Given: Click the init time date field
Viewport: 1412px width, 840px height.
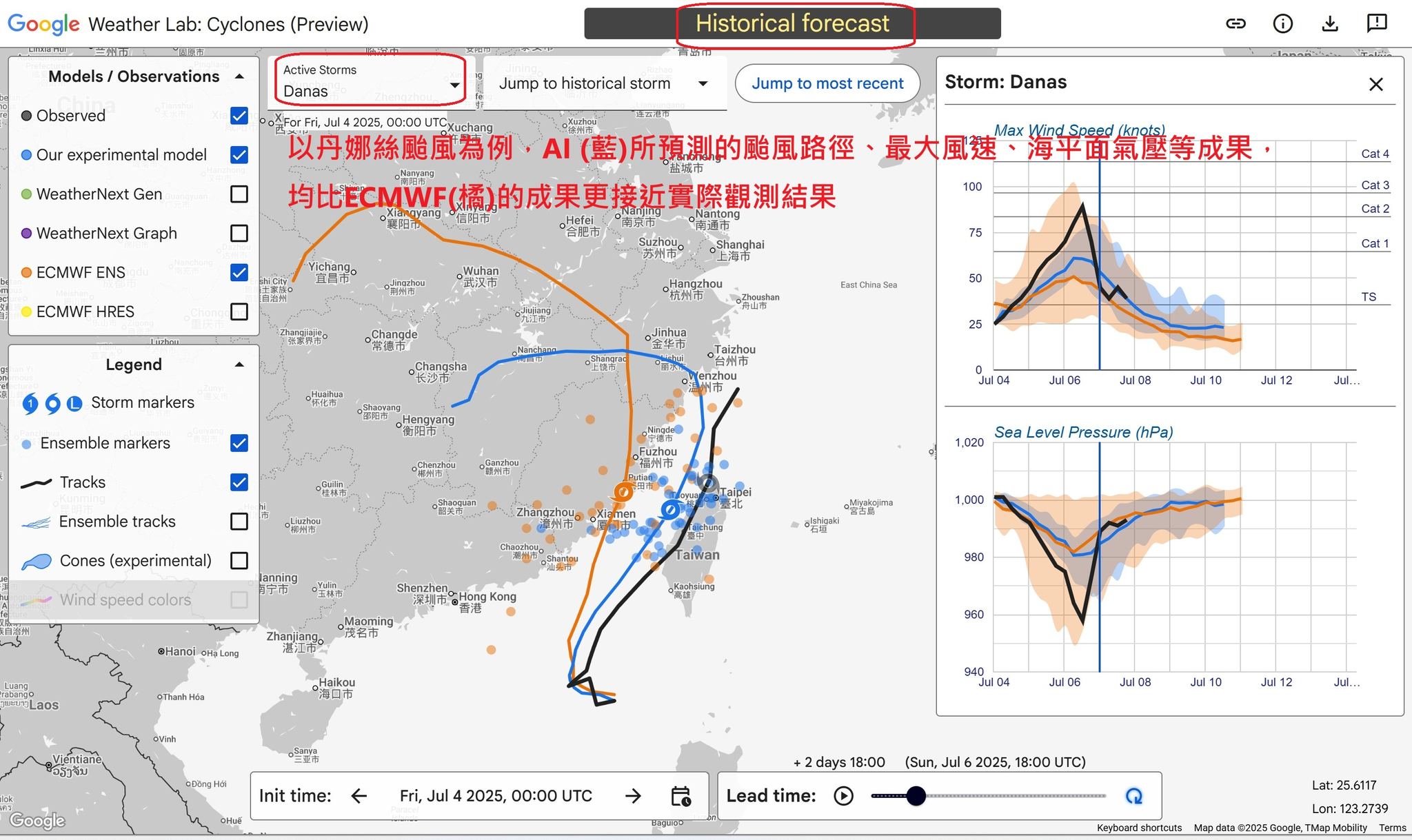Looking at the screenshot, I should (496, 796).
